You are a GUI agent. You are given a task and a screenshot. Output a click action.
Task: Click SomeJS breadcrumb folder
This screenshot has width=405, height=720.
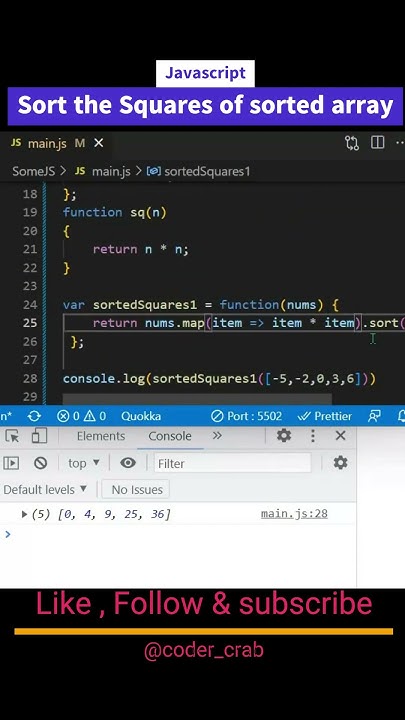coord(34,171)
